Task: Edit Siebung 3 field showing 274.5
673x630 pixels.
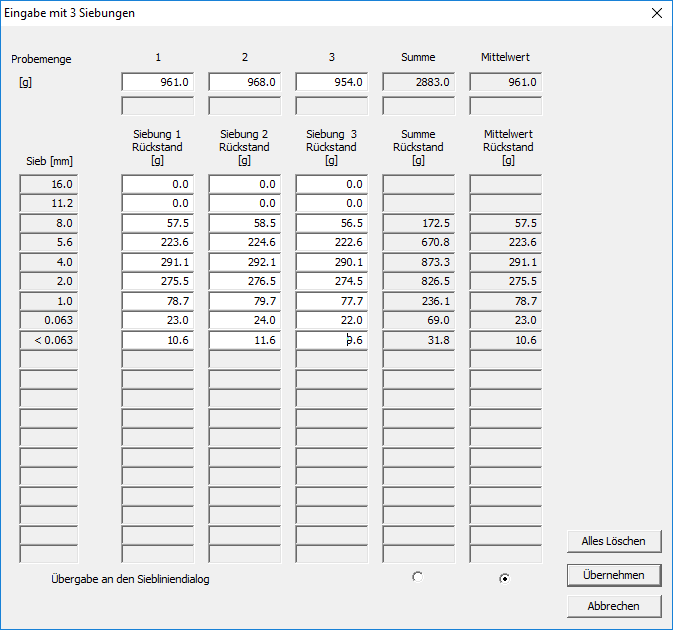Action: 331,282
